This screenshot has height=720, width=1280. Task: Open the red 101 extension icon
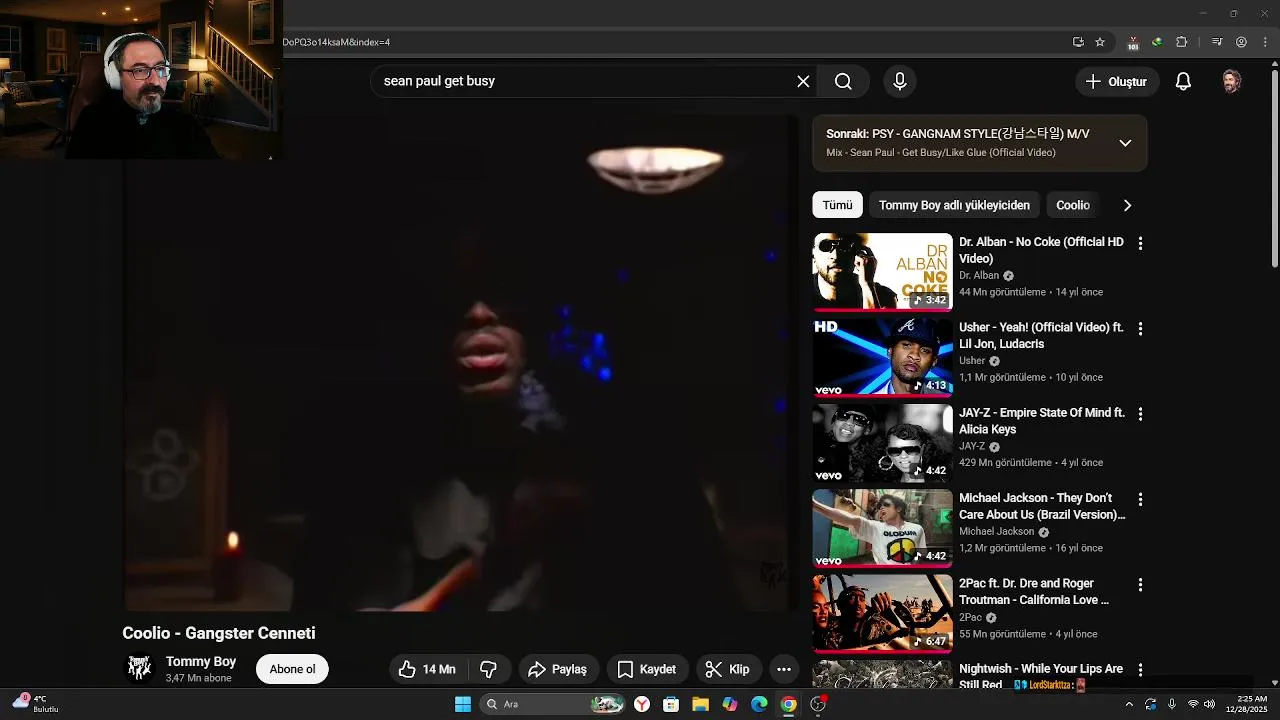1133,42
